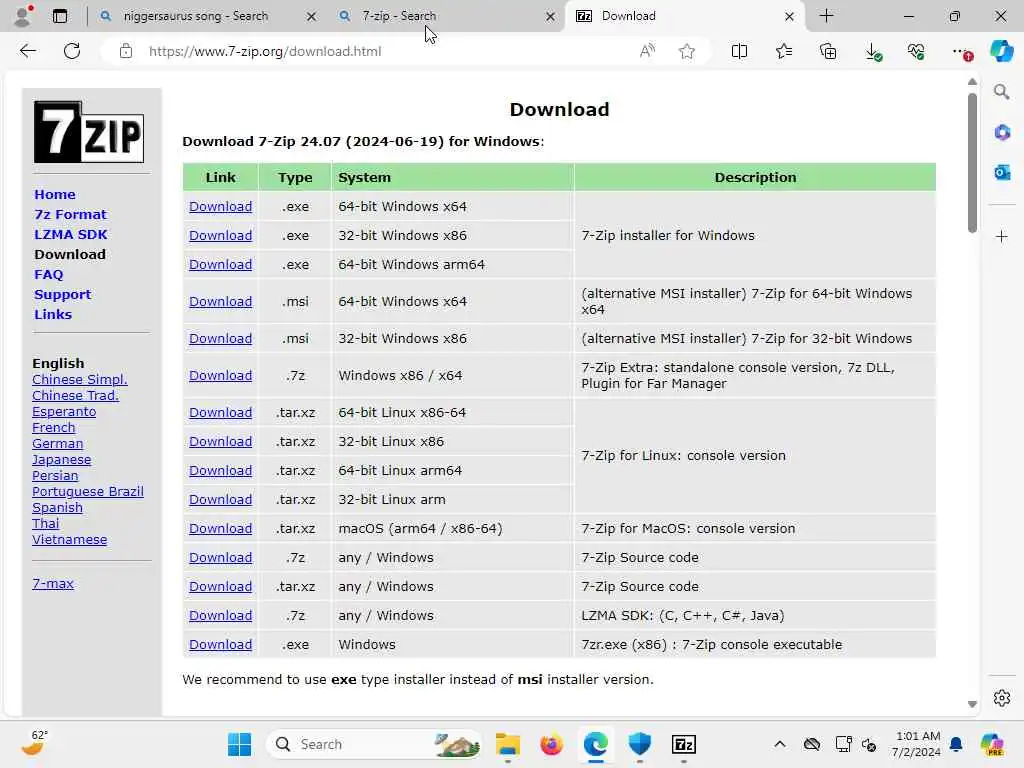Download .exe for 64-bit Windows x64

[x=221, y=206]
